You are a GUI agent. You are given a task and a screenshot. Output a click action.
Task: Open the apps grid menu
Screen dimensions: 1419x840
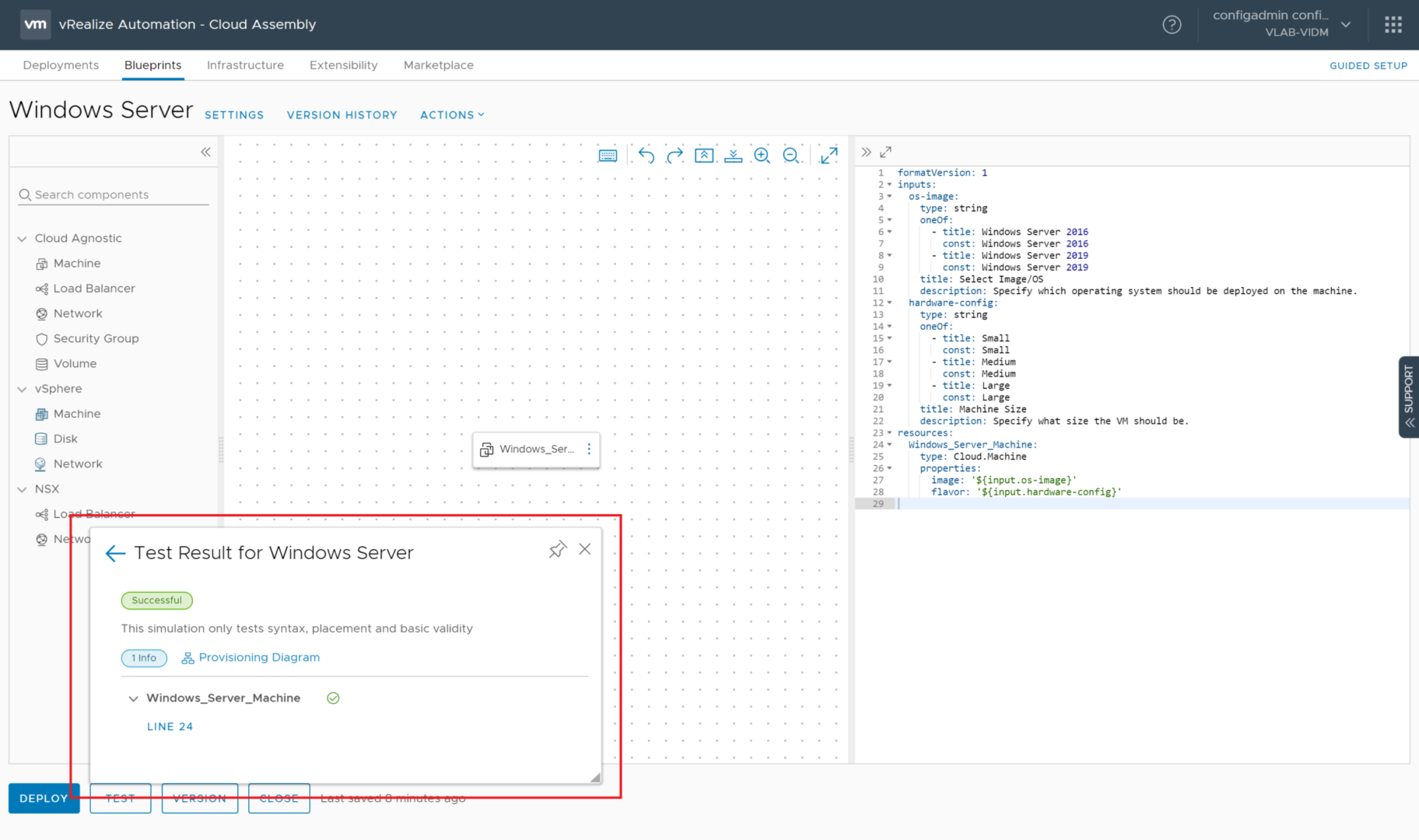click(x=1393, y=25)
